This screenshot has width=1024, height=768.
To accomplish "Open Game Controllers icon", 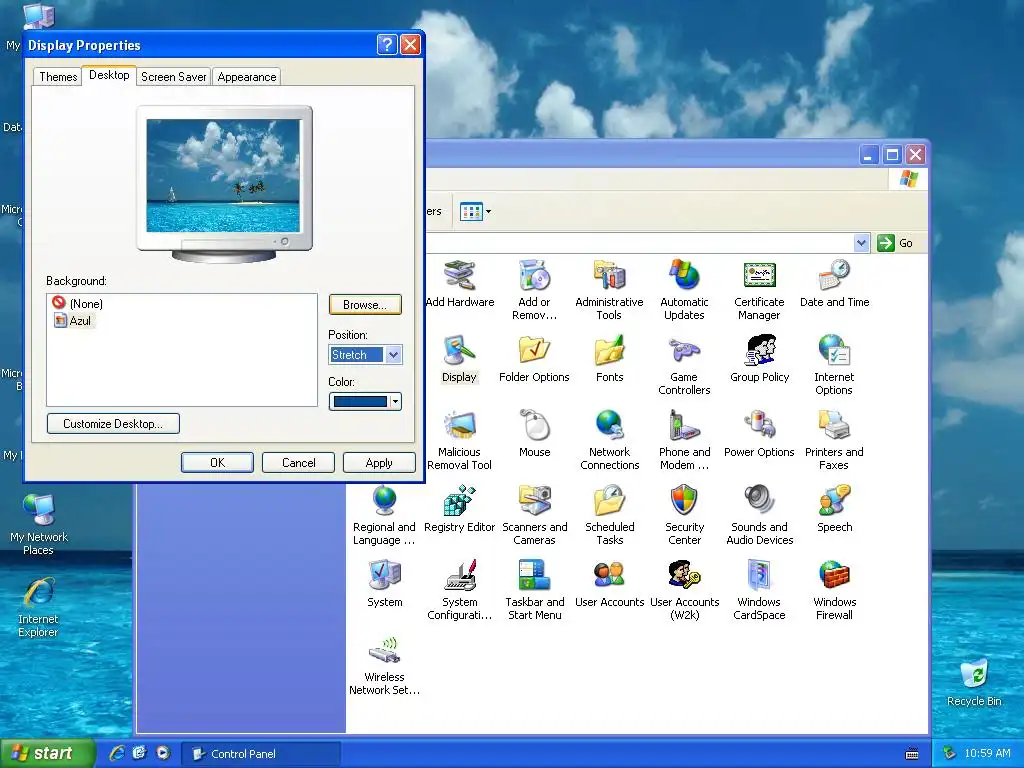I will pyautogui.click(x=684, y=364).
